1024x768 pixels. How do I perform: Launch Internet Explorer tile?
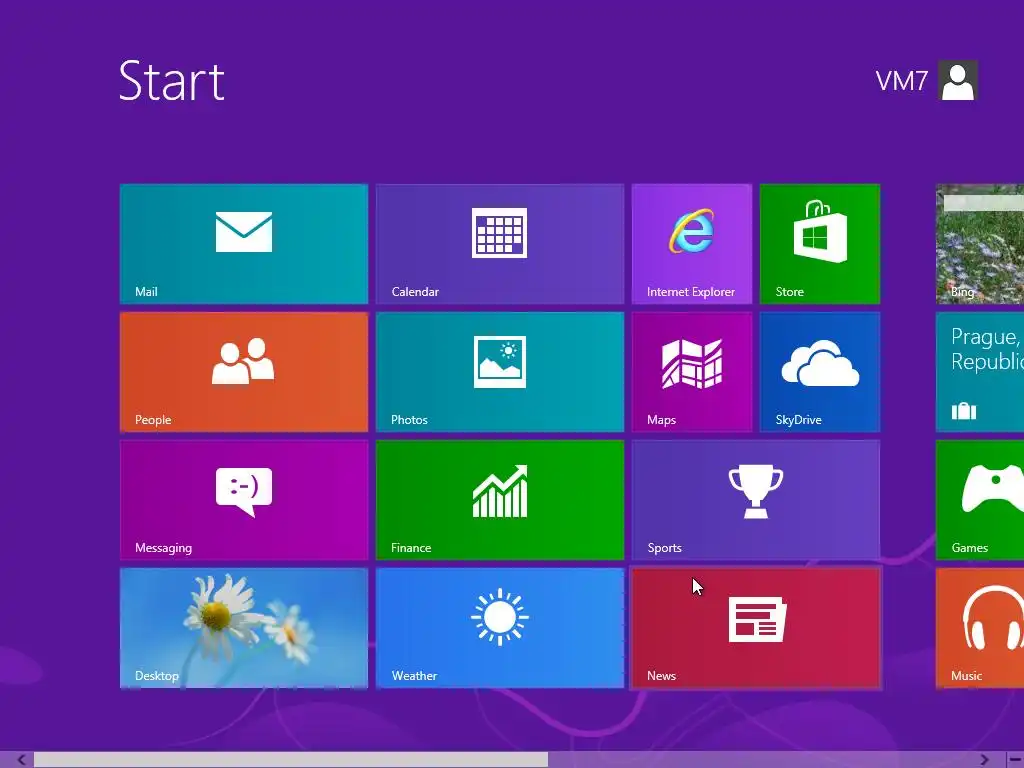pos(692,244)
